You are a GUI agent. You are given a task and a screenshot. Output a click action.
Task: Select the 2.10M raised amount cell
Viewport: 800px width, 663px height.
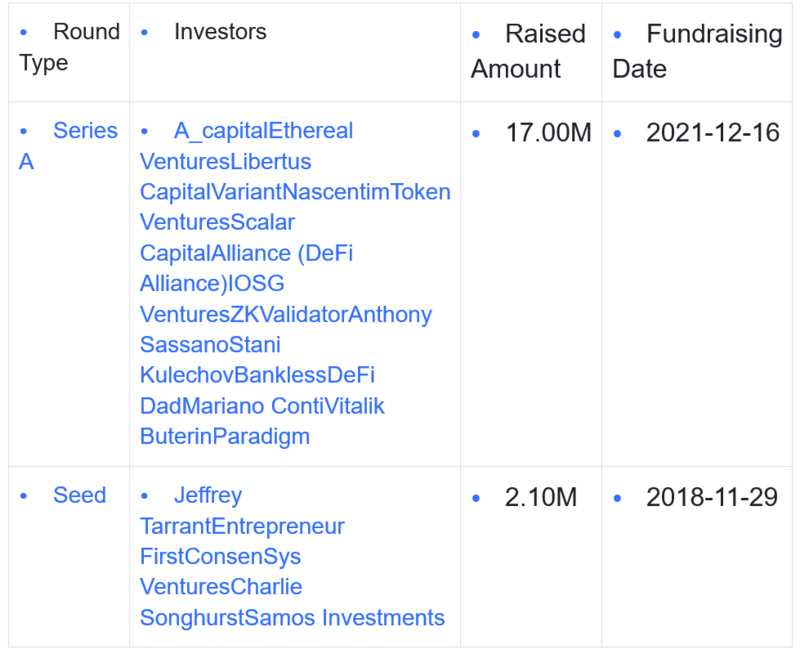(x=541, y=497)
